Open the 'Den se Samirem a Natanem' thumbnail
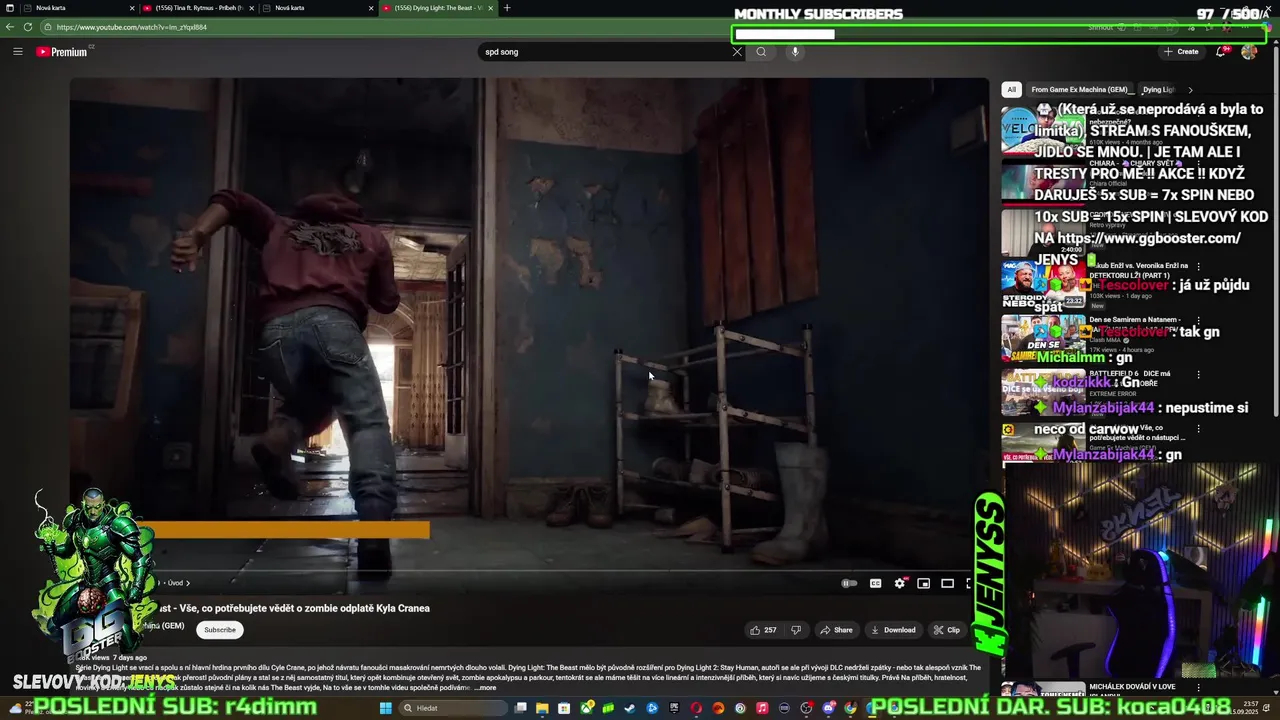 tap(1043, 339)
